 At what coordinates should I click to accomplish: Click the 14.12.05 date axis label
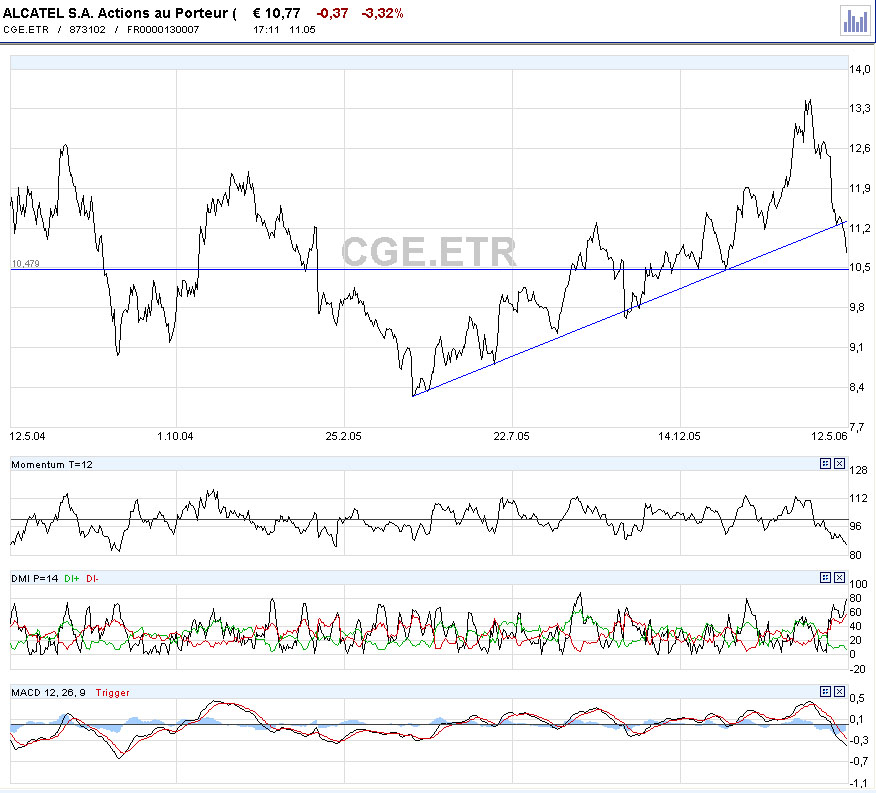coord(679,436)
